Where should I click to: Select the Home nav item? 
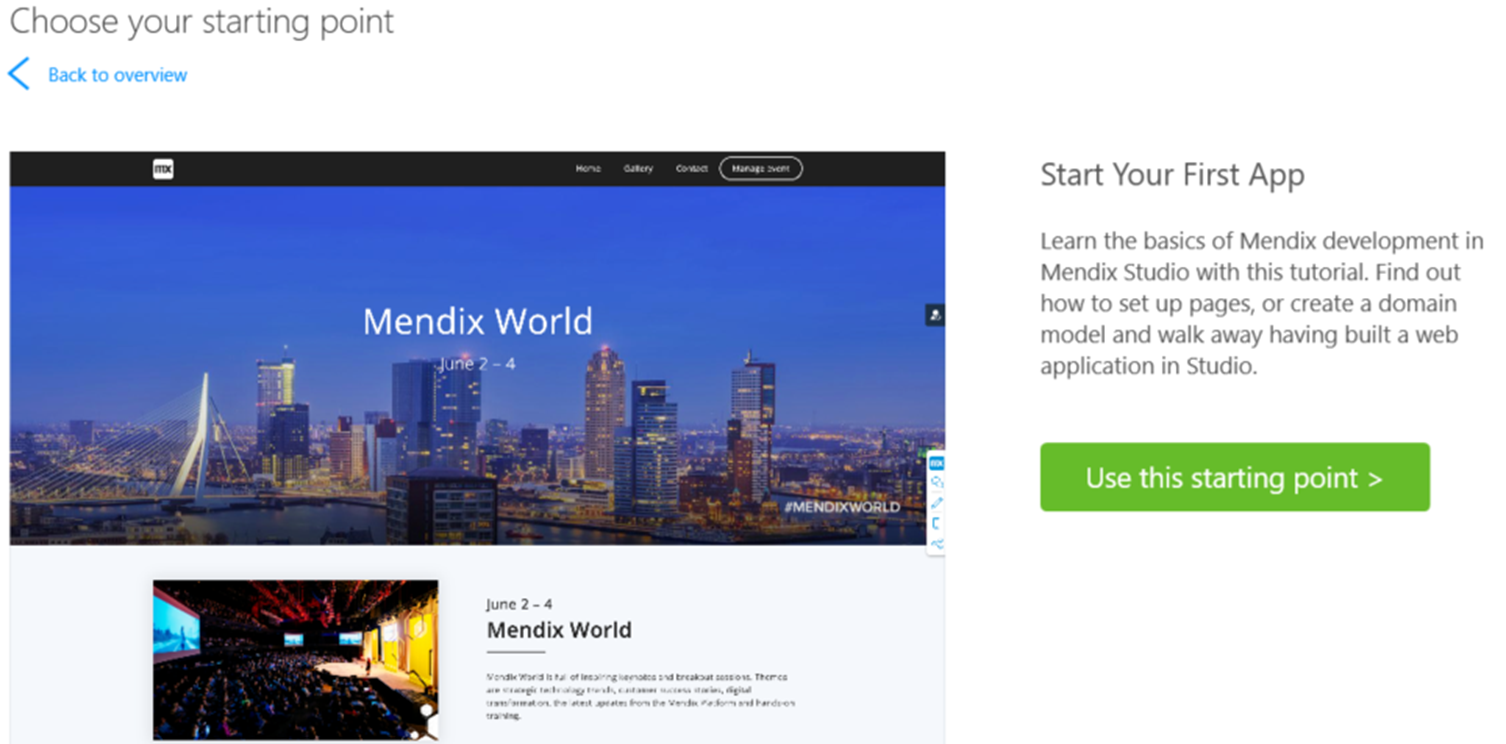click(589, 168)
